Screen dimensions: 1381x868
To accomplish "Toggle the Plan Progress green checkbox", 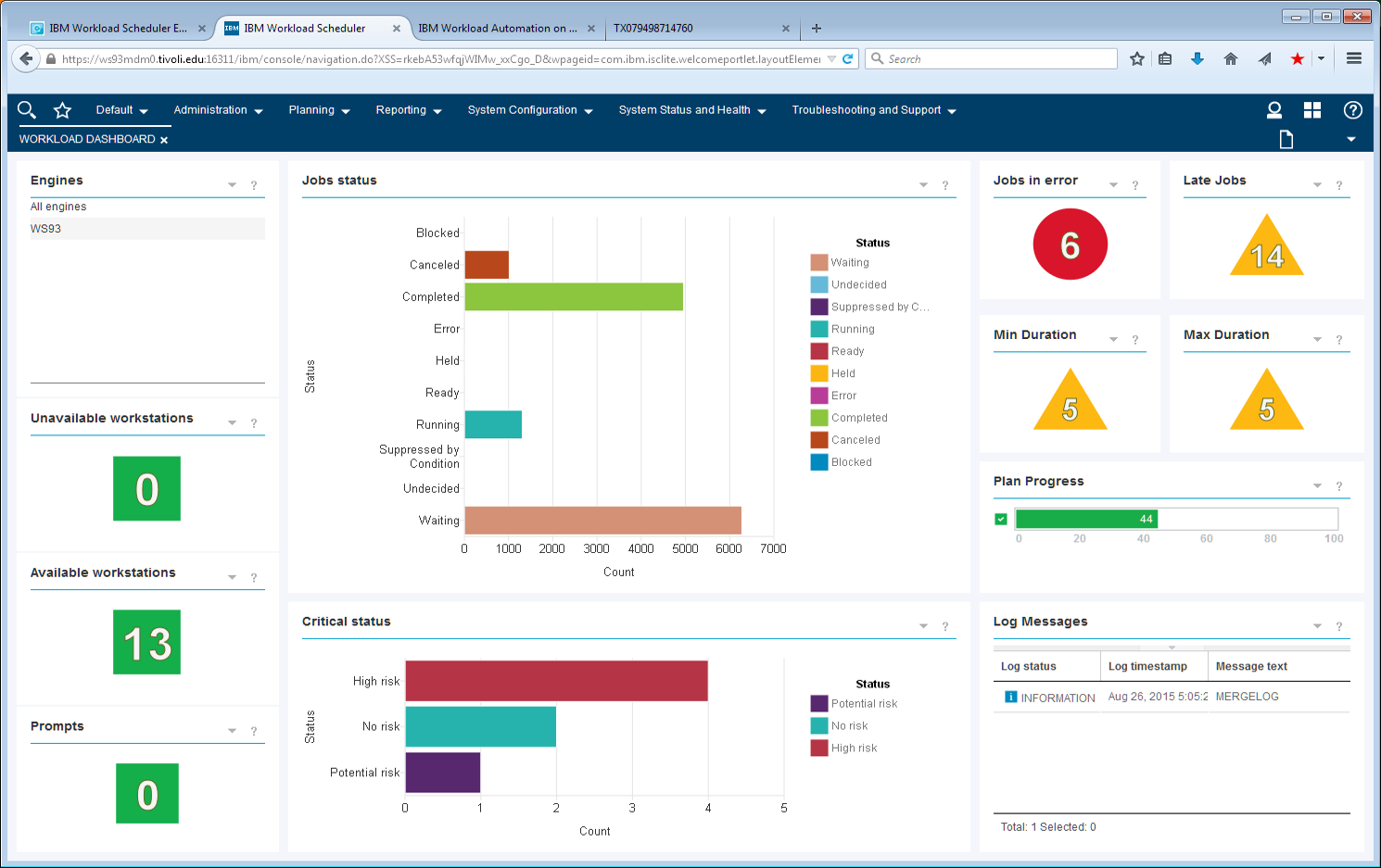I will click(x=1001, y=519).
